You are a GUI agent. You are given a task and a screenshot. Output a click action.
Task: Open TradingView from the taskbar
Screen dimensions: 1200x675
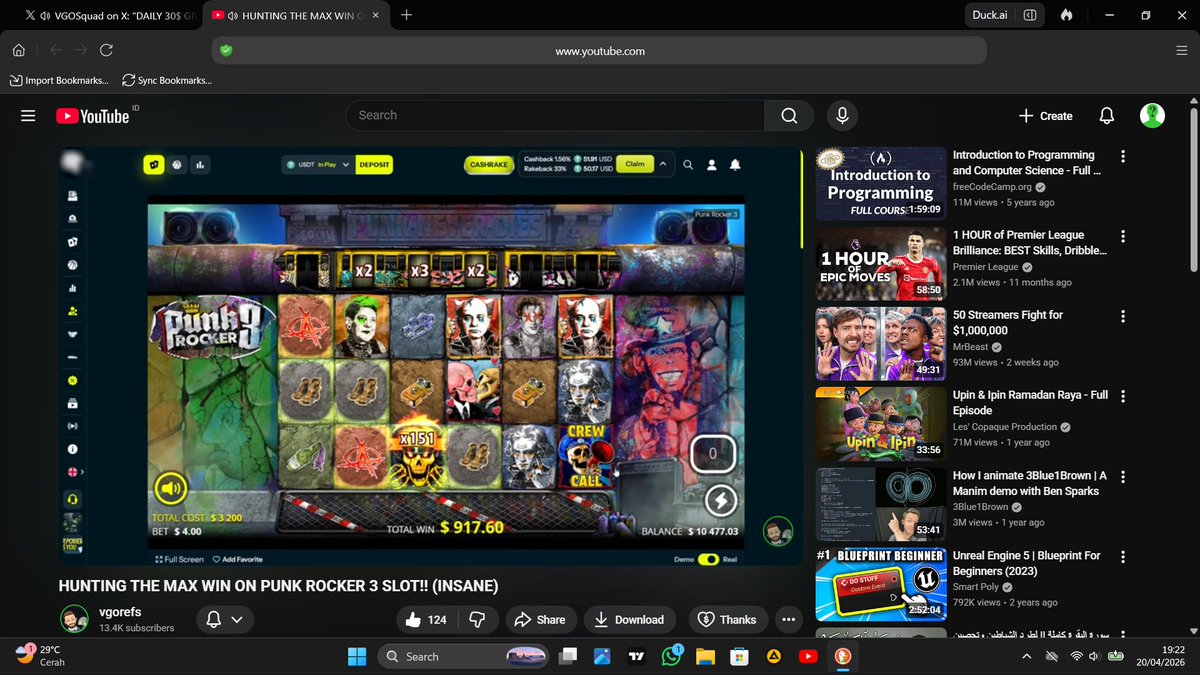coord(636,656)
